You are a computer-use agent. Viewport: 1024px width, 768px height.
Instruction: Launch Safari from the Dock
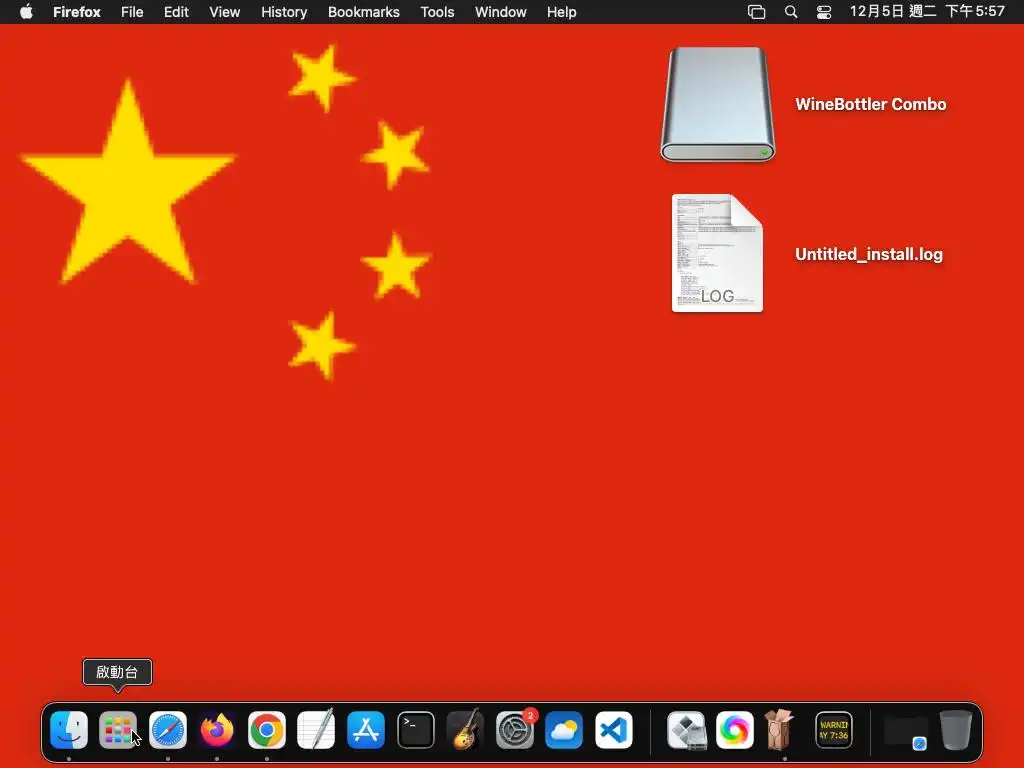click(168, 729)
